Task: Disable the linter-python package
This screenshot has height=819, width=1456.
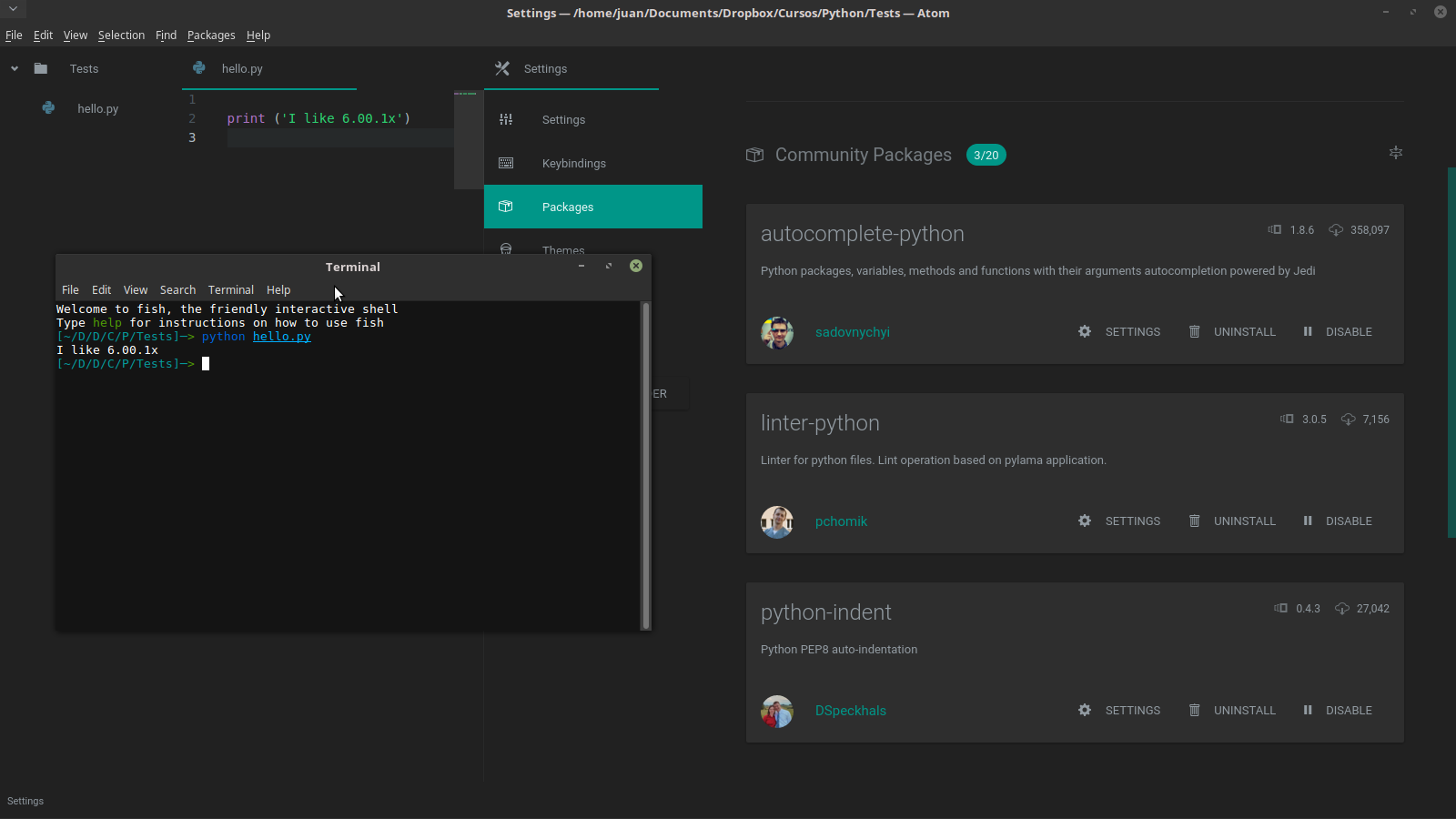Action: [x=1338, y=521]
